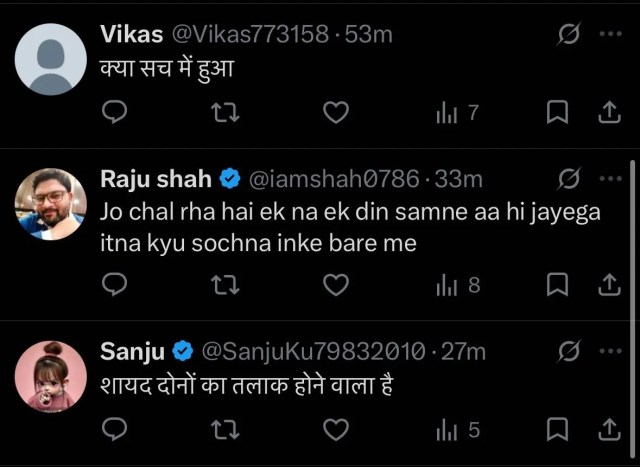
Task: Open more options for Raju shah's tweet
Action: coord(610,178)
